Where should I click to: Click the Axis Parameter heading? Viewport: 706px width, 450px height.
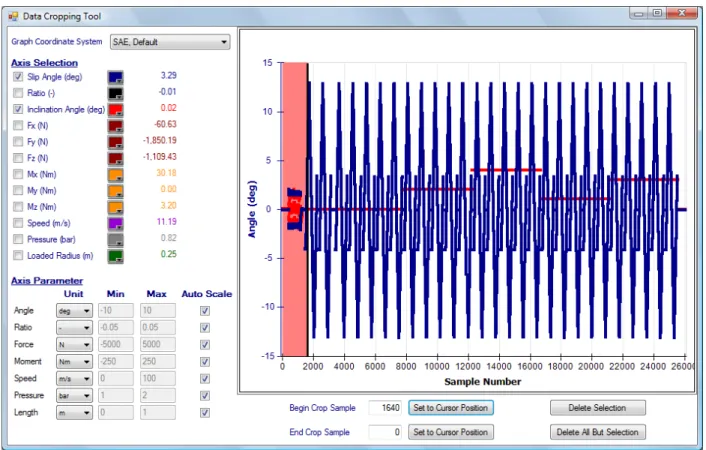[x=47, y=281]
